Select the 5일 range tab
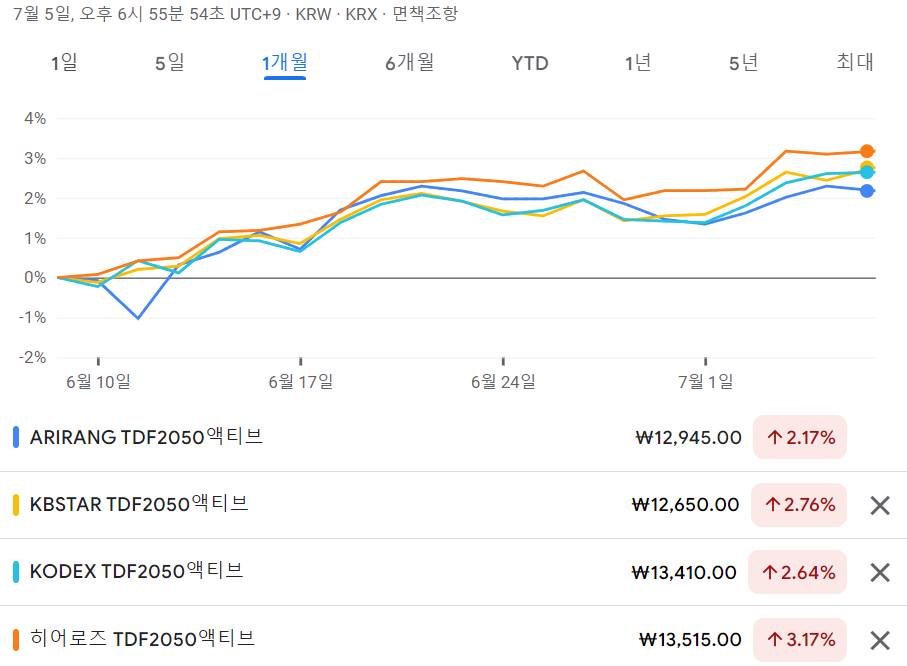907x666 pixels. tap(169, 62)
